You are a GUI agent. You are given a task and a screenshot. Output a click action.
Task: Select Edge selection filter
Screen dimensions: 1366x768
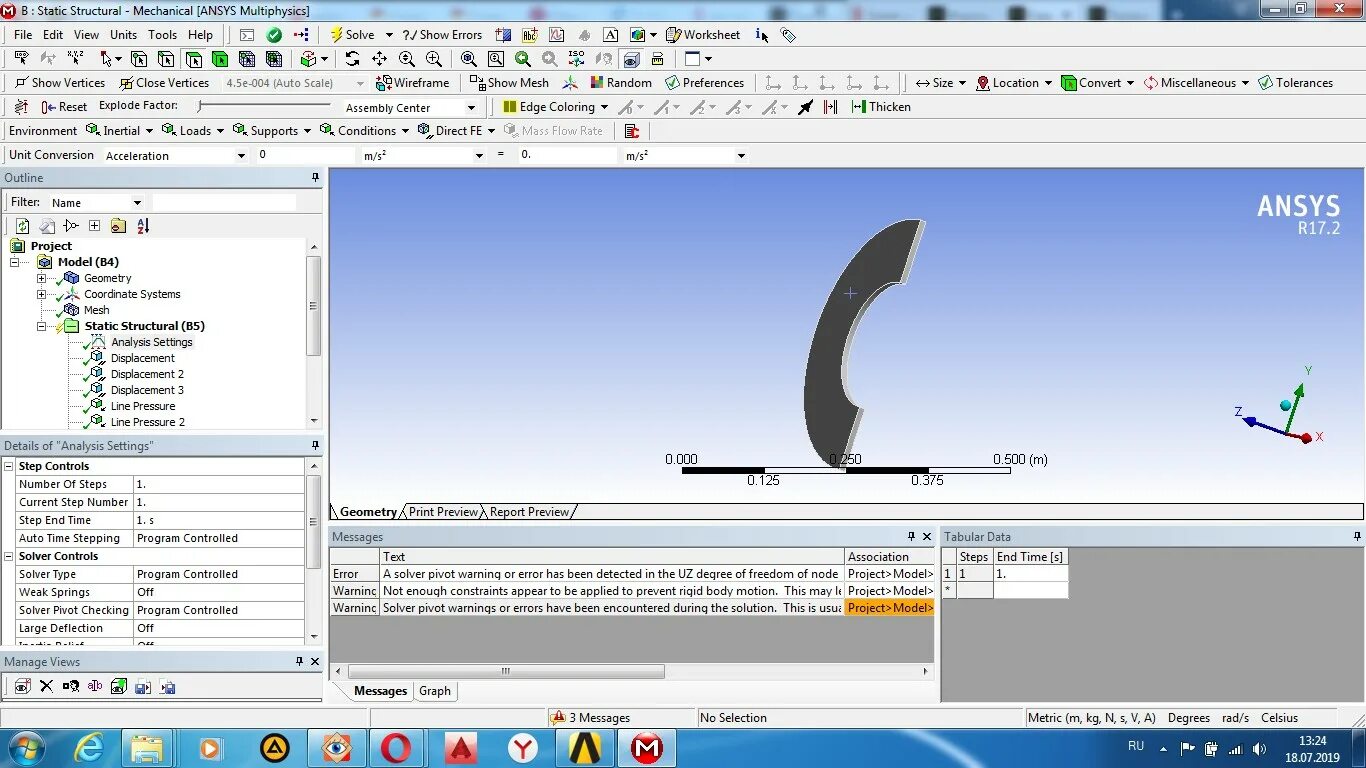click(x=166, y=59)
